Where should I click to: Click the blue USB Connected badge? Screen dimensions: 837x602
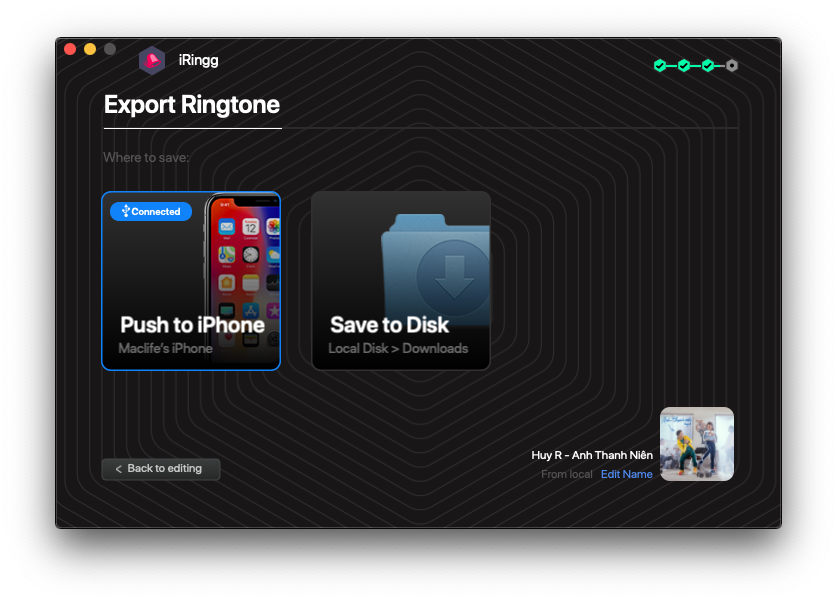[x=151, y=211]
